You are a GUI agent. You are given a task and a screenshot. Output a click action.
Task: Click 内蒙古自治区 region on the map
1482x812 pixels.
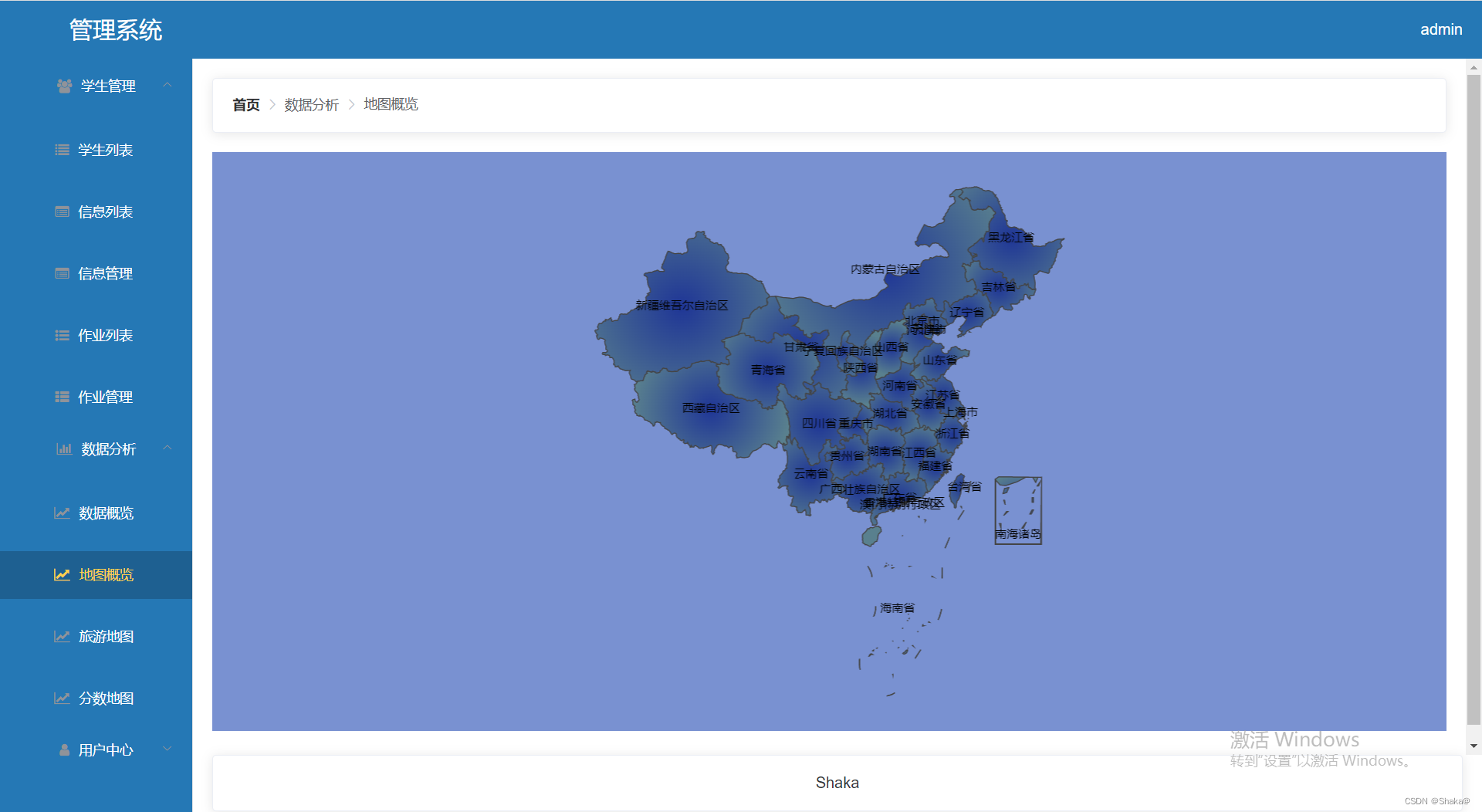(x=885, y=269)
